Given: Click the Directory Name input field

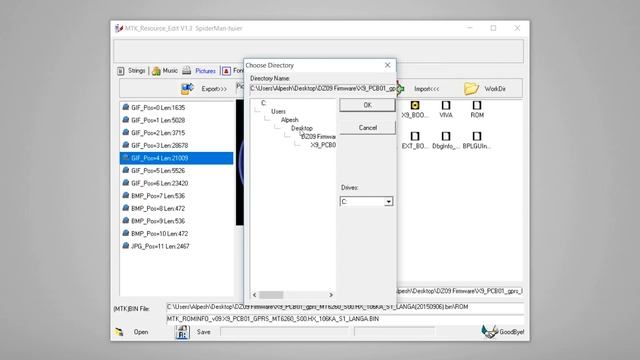Looking at the screenshot, I should 323,89.
